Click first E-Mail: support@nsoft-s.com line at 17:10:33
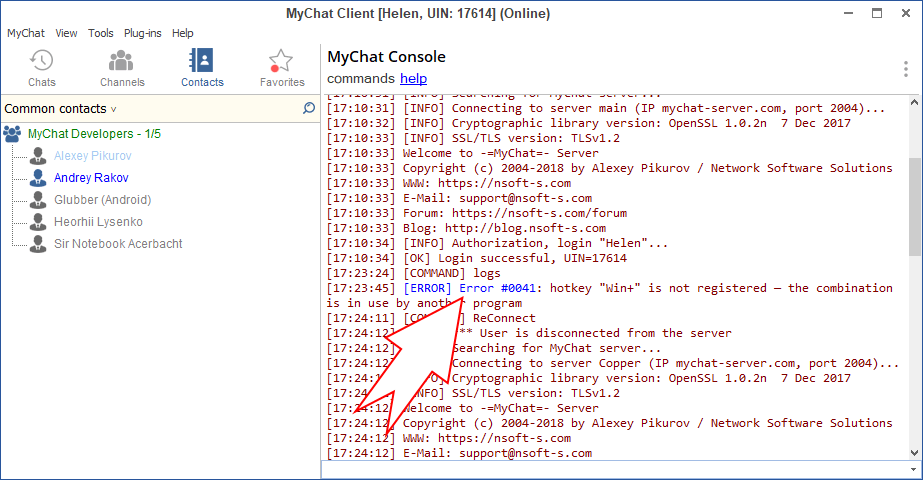This screenshot has width=923, height=480. click(x=459, y=198)
